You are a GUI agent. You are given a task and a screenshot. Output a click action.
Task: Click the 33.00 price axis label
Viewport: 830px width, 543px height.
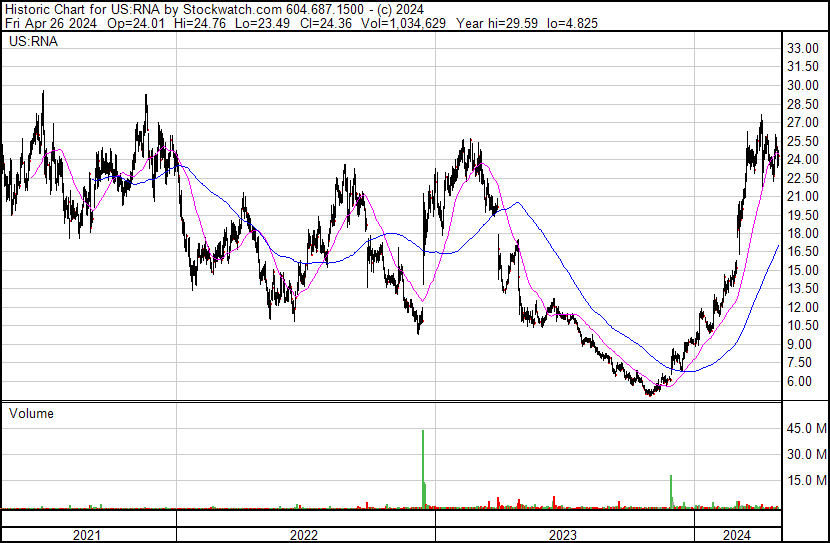tap(803, 48)
